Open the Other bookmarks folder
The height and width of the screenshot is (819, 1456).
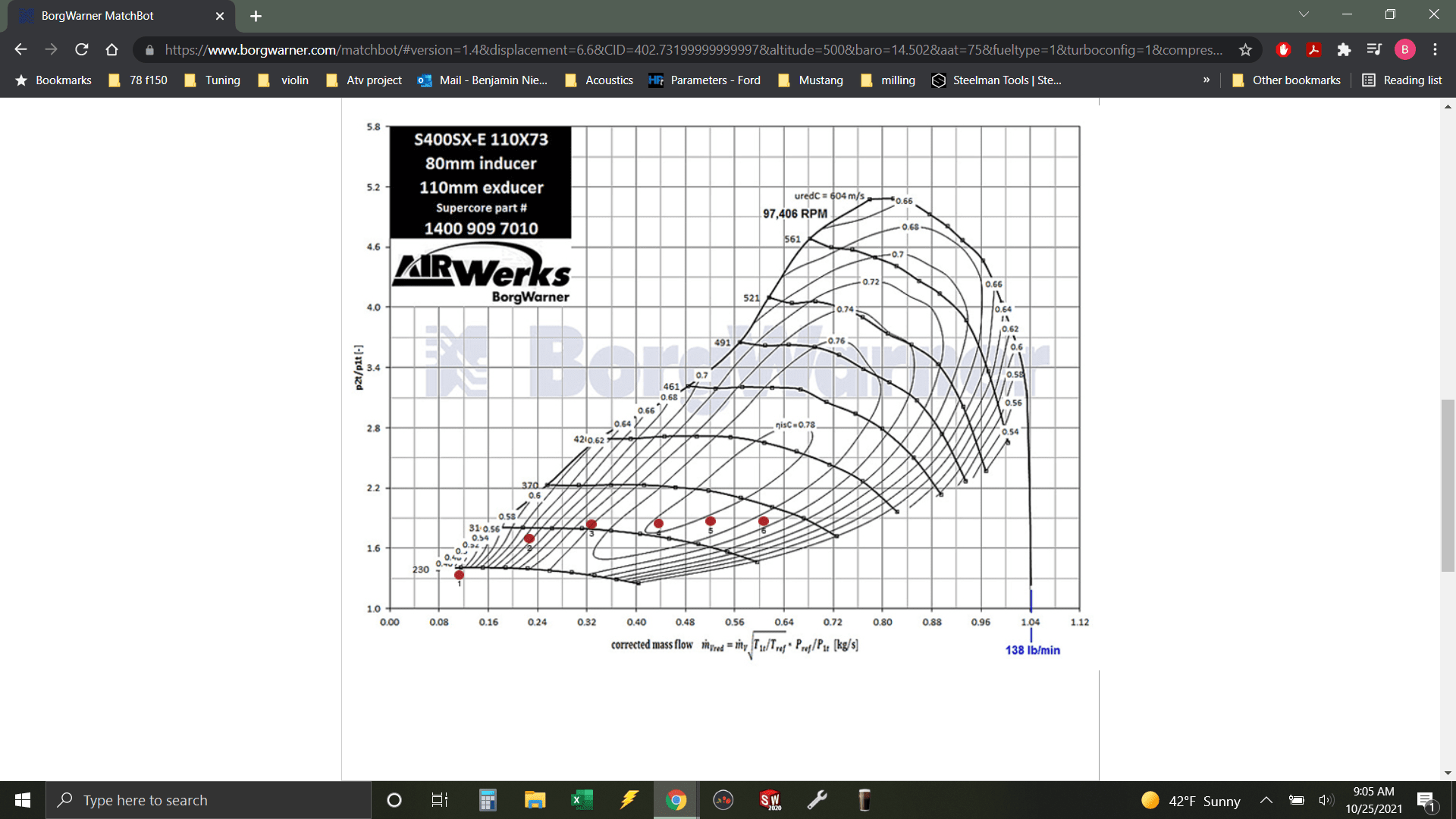[x=1286, y=80]
